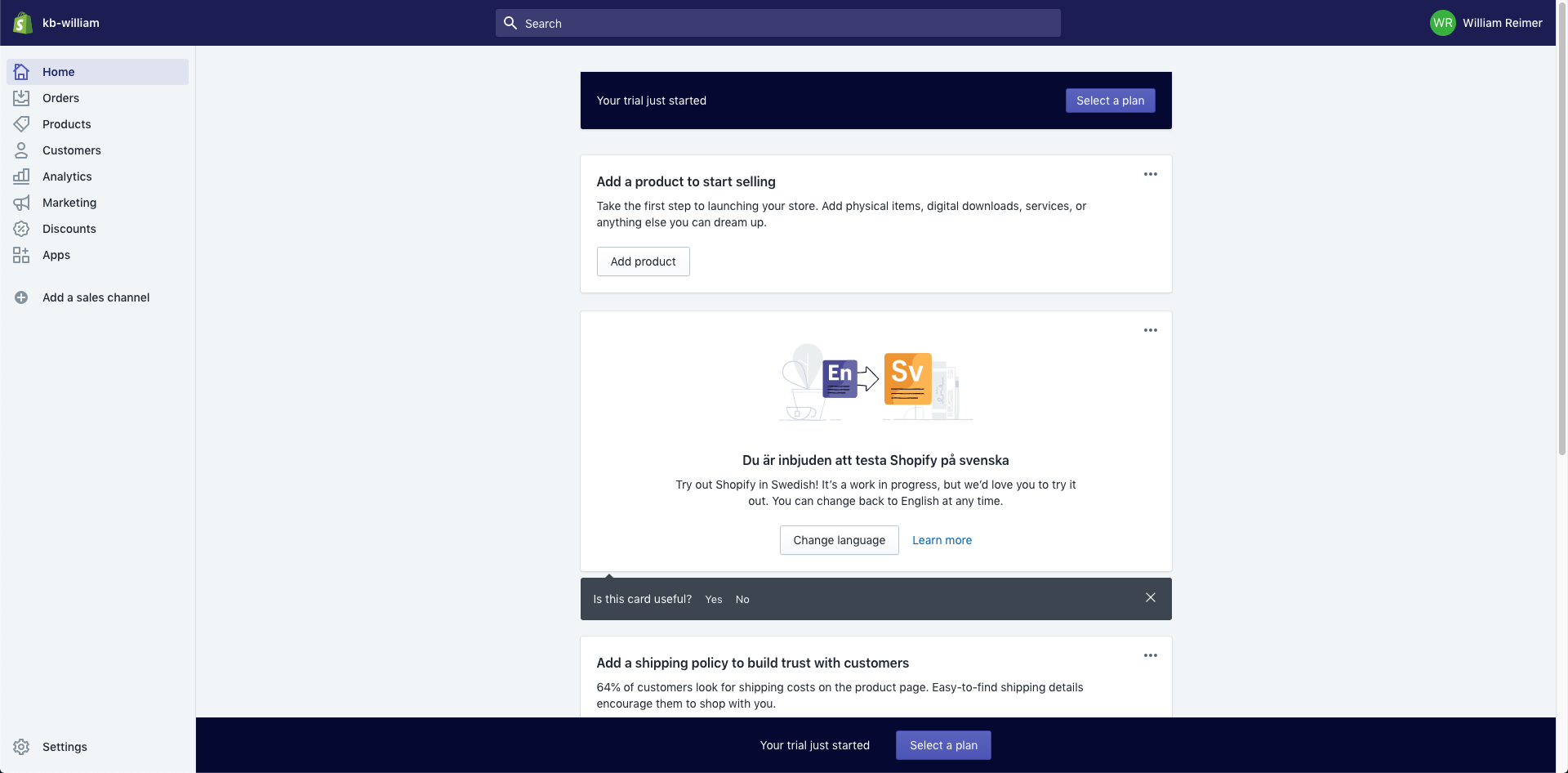The height and width of the screenshot is (773, 1568).
Task: Click the Change language button
Action: [x=839, y=540]
